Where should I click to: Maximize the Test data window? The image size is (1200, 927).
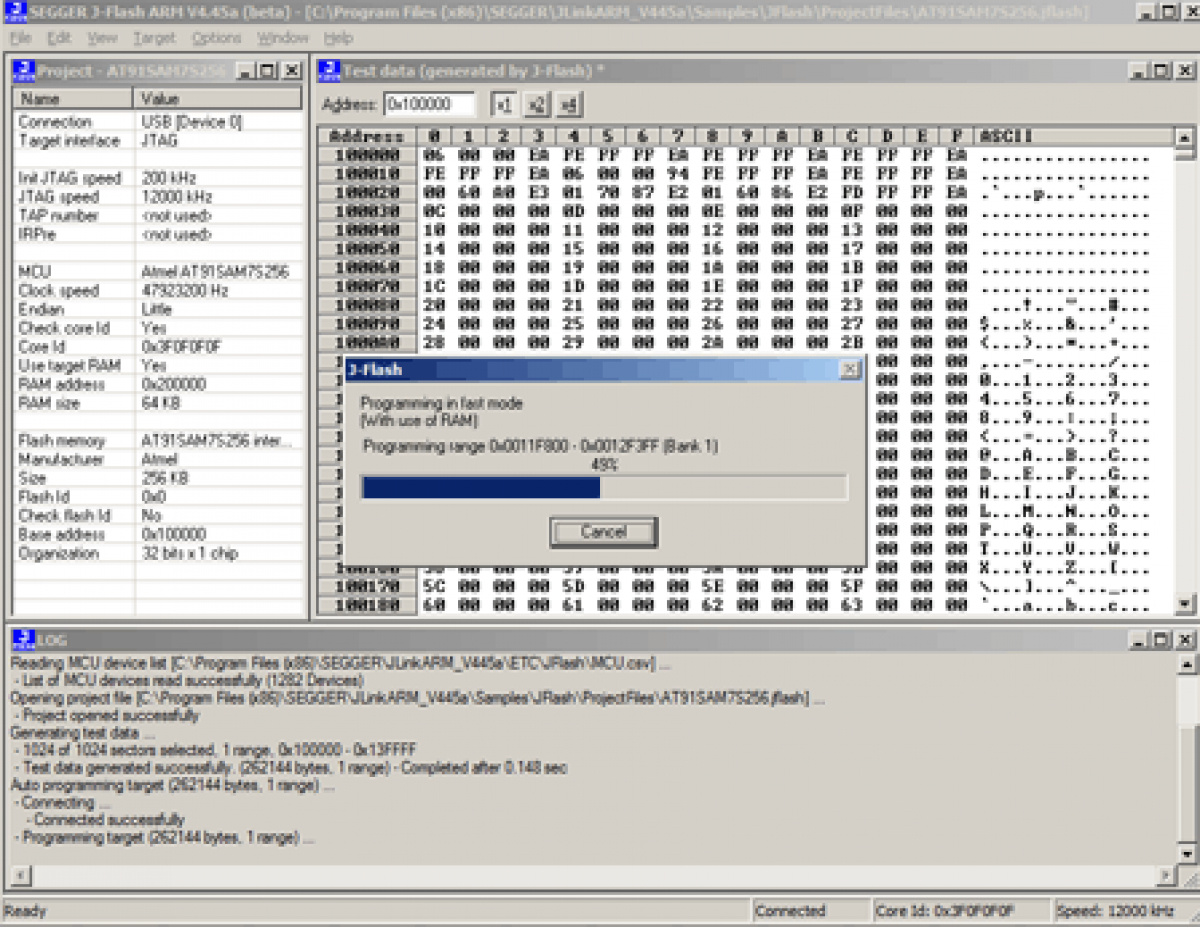click(1160, 71)
